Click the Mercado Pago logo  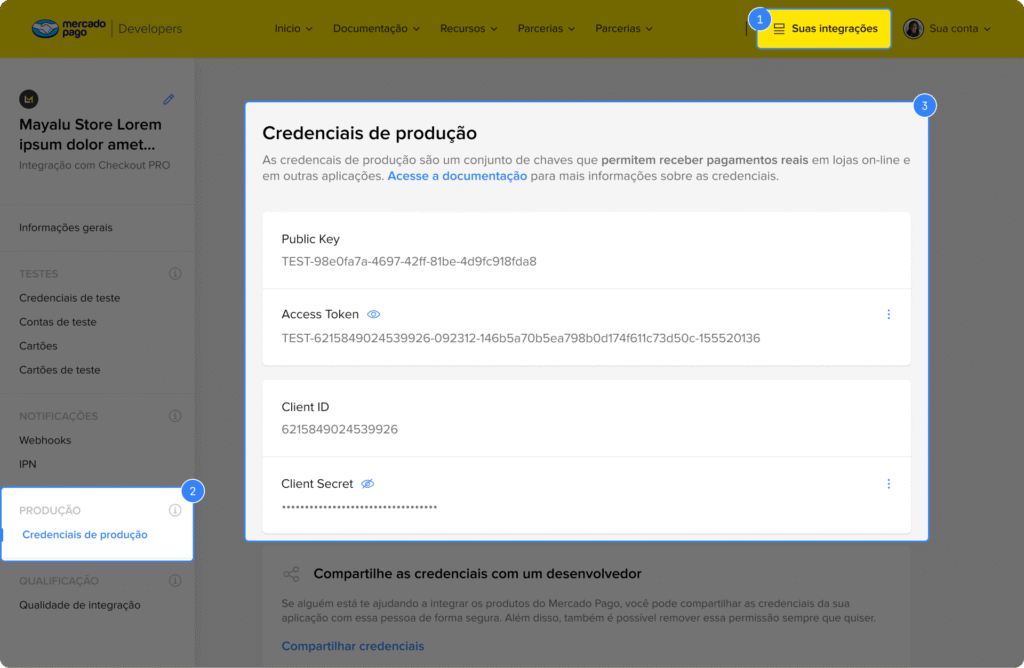[x=68, y=28]
